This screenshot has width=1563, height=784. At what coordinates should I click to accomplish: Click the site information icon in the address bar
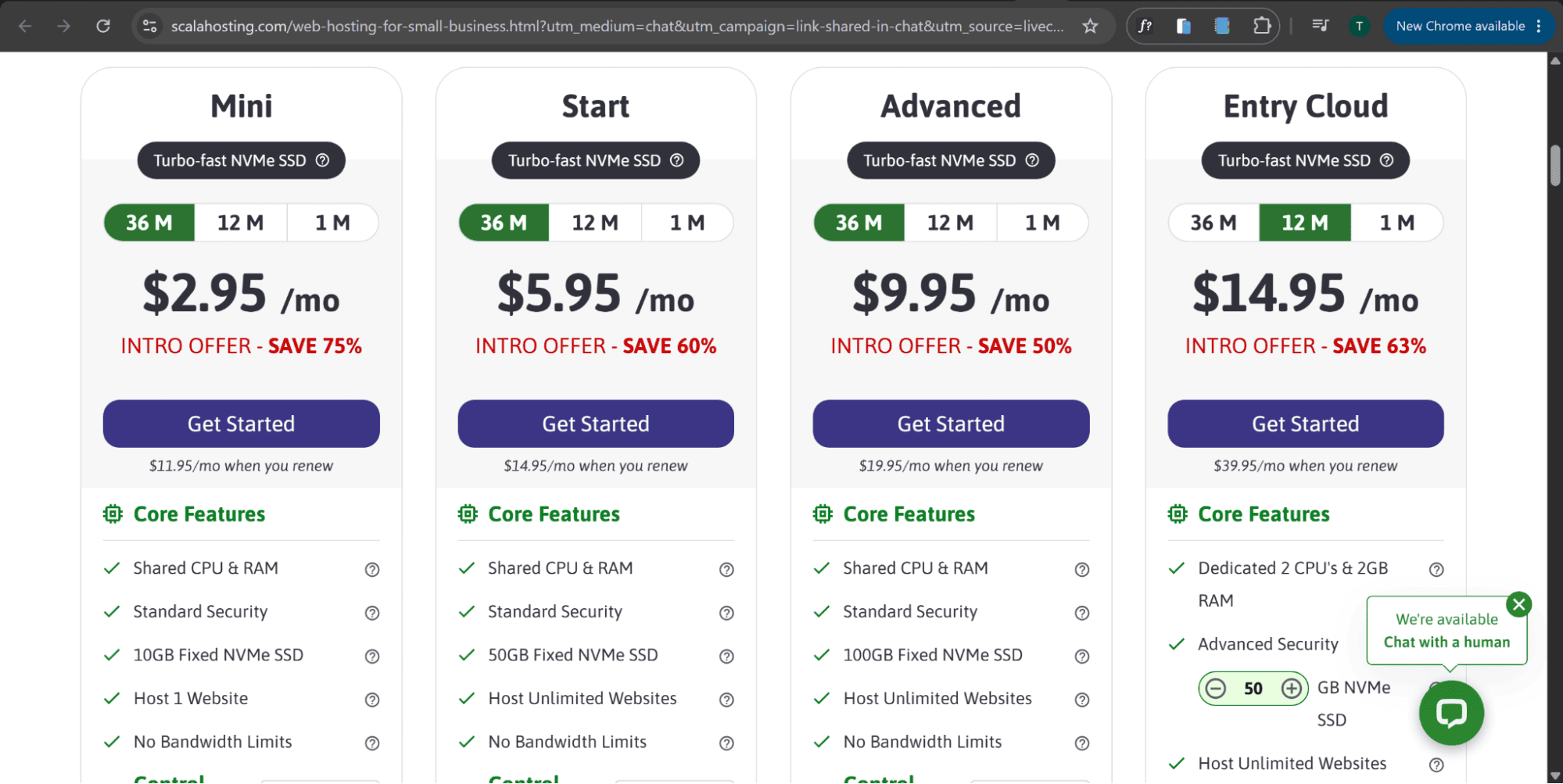[149, 26]
